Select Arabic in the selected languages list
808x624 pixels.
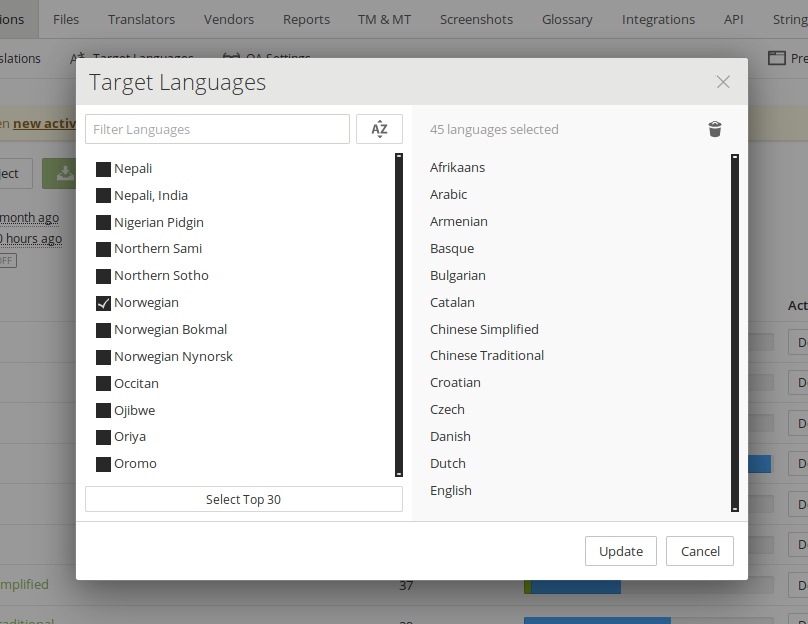click(x=448, y=194)
